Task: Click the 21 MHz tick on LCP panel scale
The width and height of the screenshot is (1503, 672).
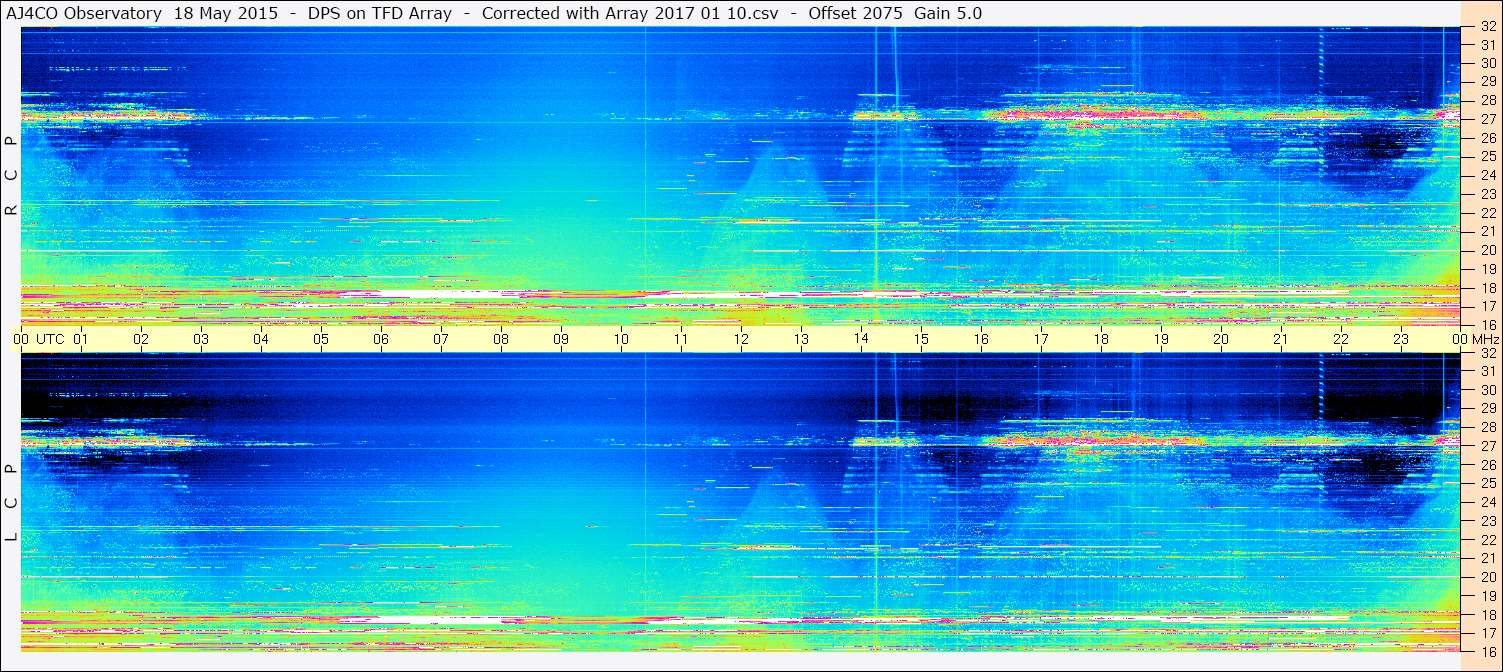Action: [1488, 558]
